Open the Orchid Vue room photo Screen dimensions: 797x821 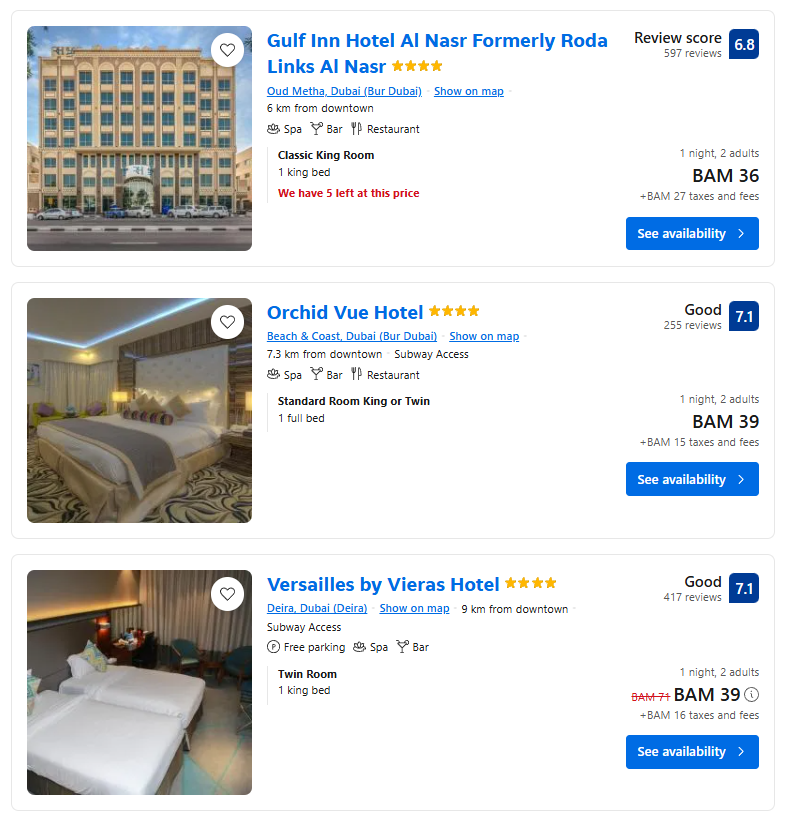139,410
